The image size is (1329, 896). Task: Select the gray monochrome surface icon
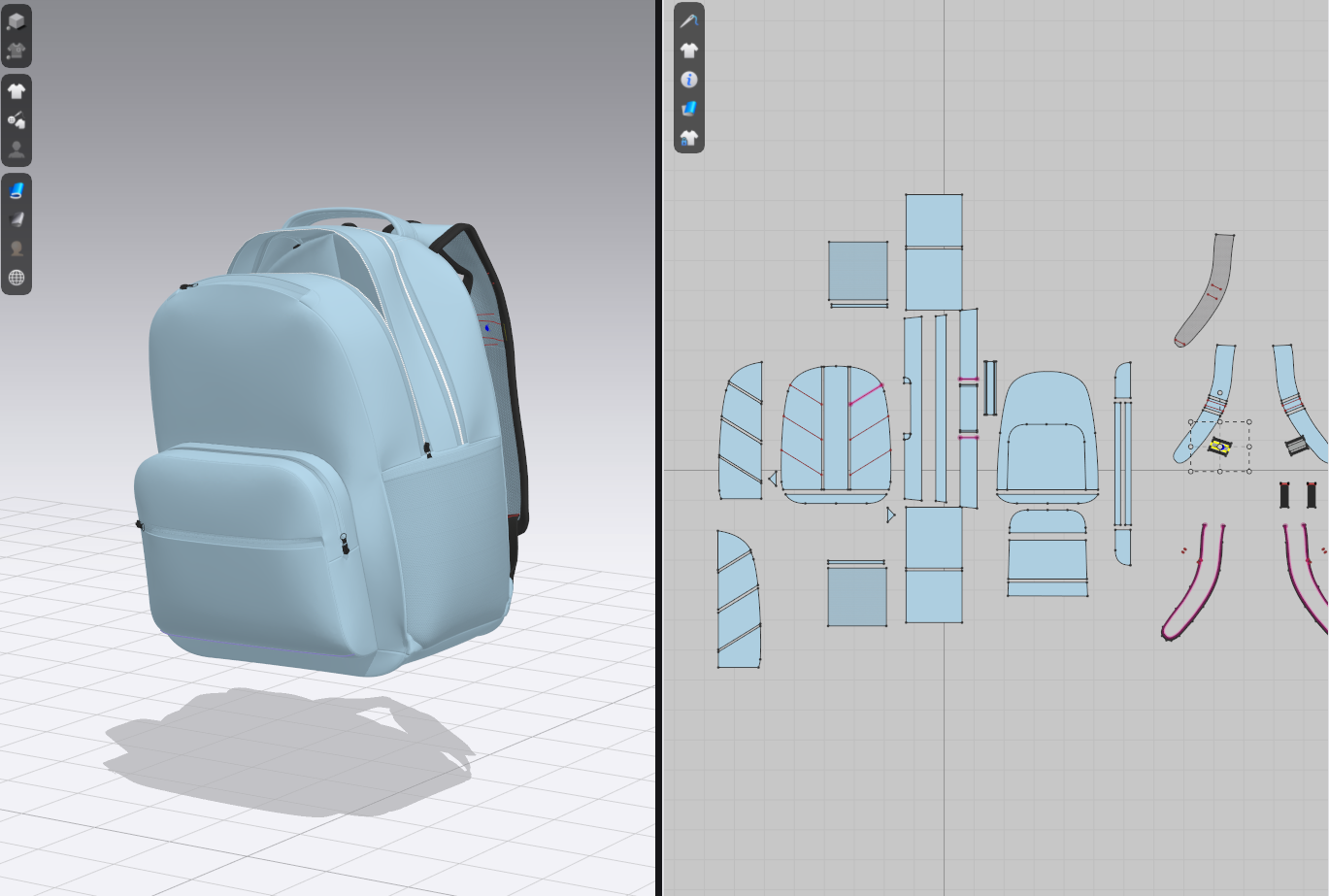coord(17,220)
